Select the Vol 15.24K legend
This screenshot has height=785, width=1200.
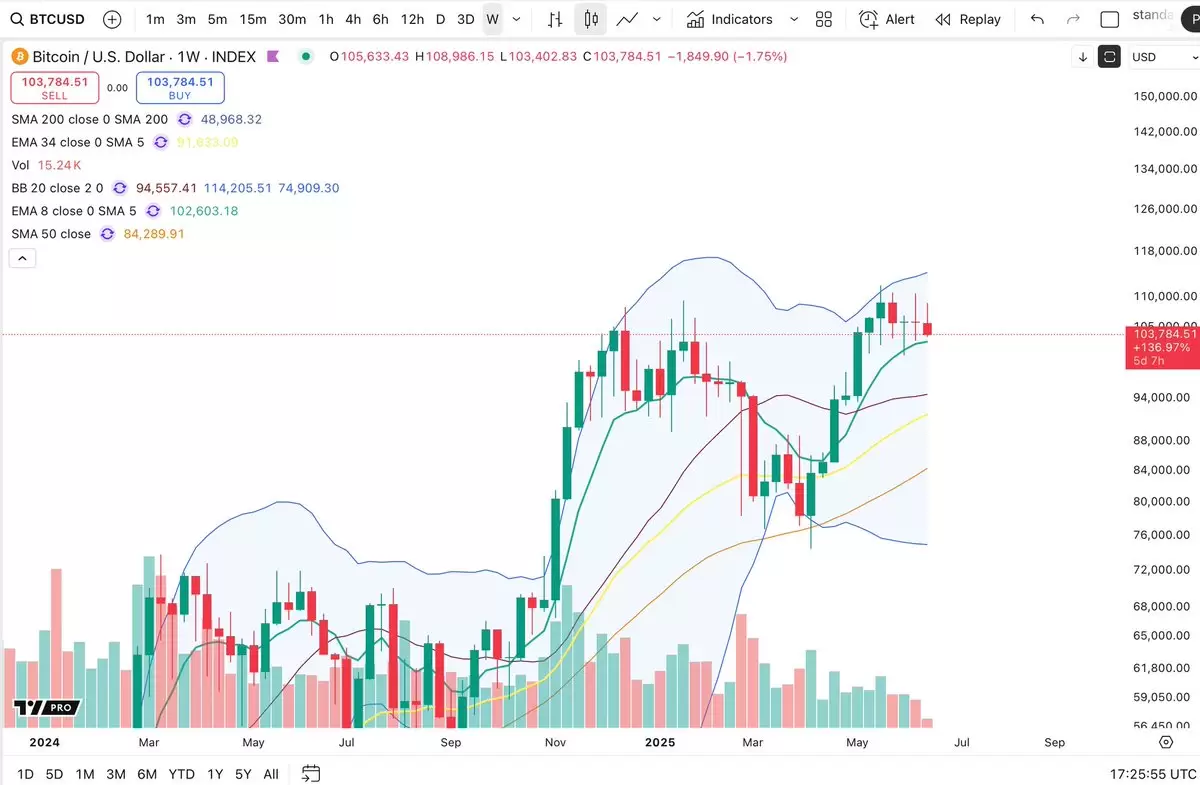46,165
